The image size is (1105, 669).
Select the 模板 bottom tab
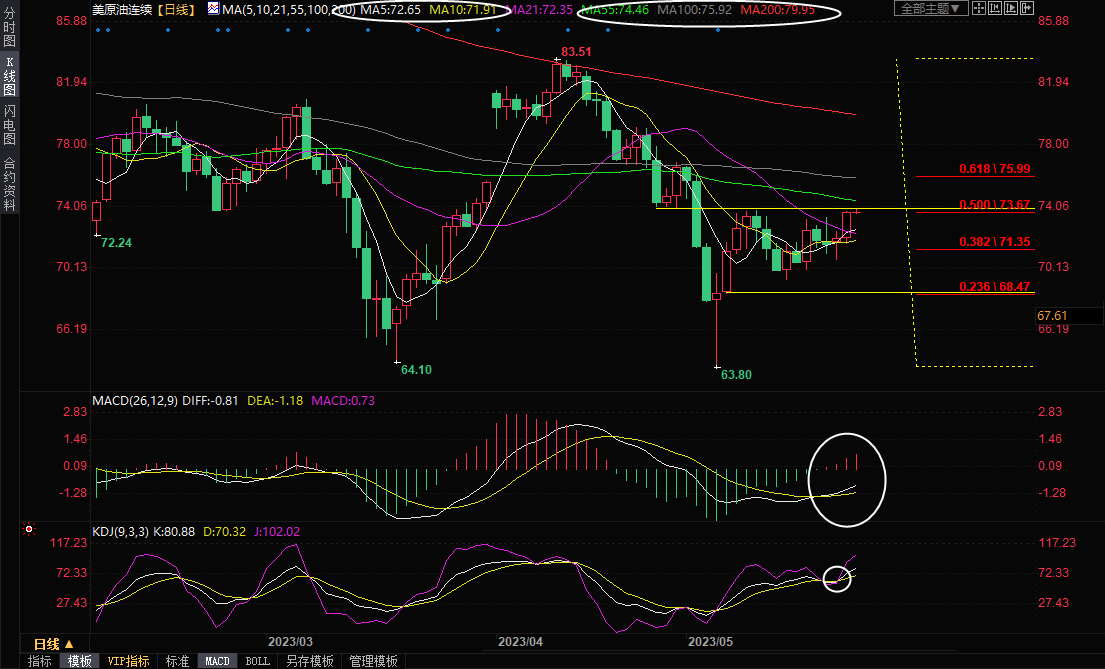tap(80, 661)
